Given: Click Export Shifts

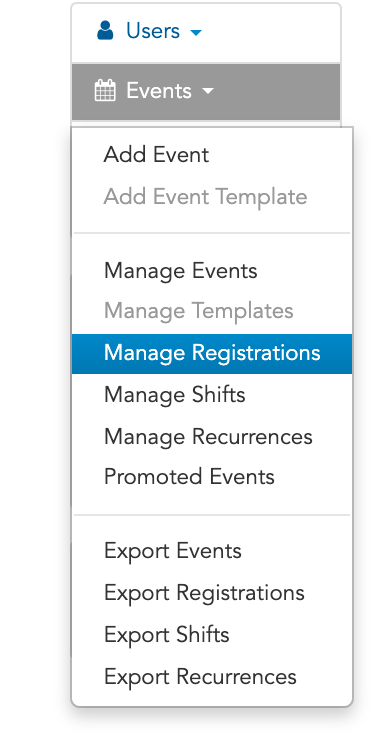Looking at the screenshot, I should (166, 635).
